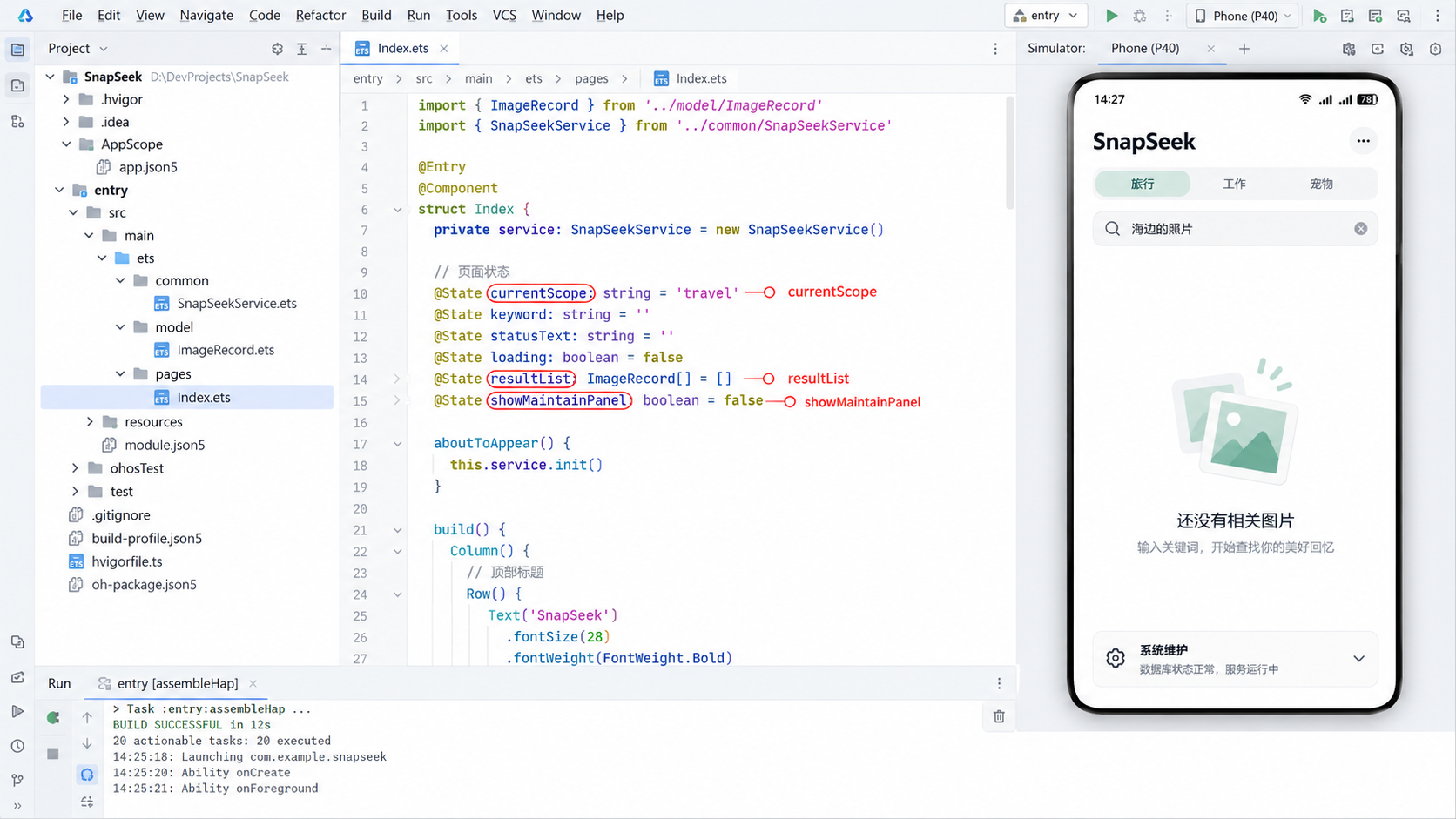
Task: Open the VCS menu
Action: [504, 16]
